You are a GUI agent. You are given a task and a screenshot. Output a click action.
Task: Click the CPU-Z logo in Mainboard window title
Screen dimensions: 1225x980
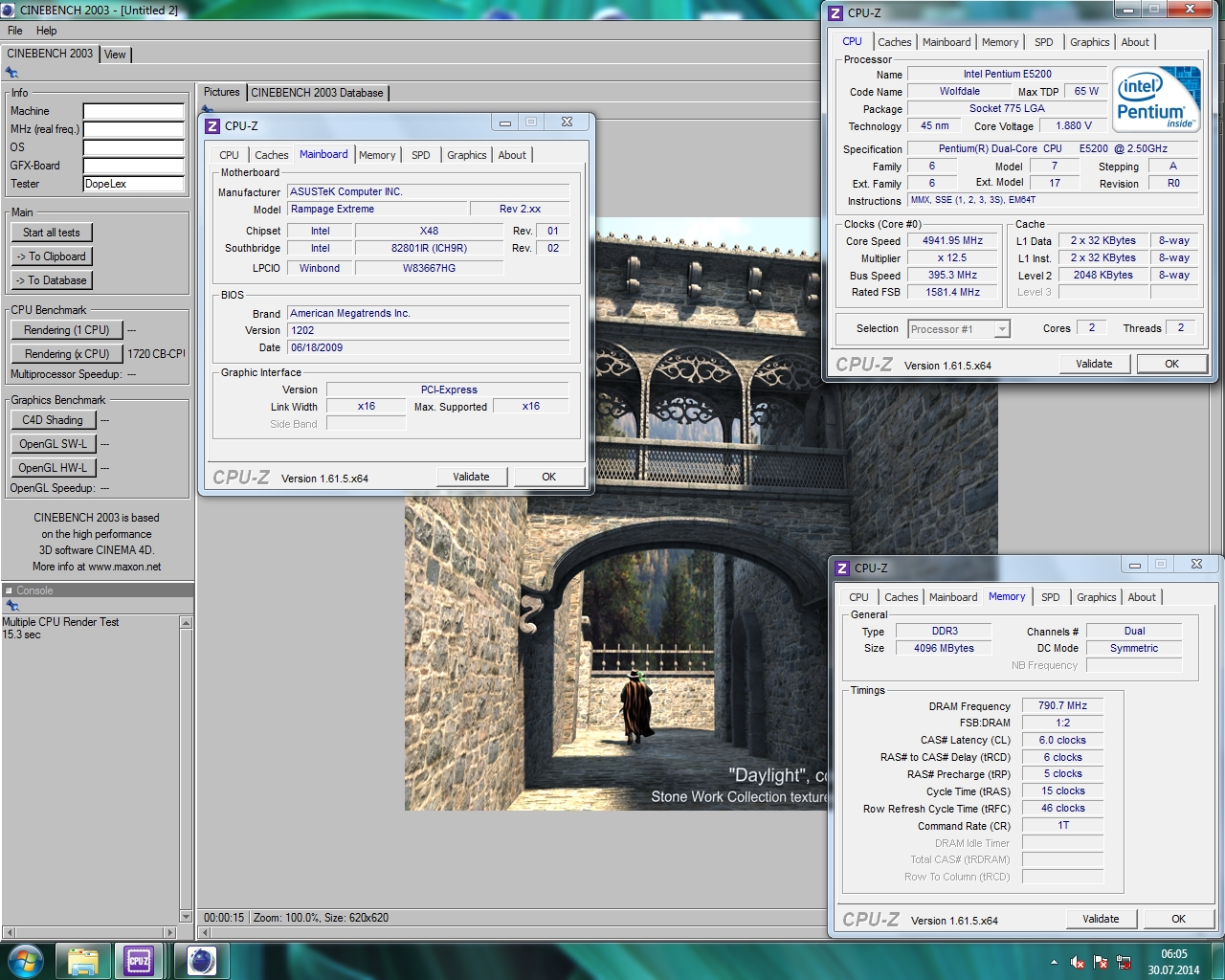213,125
